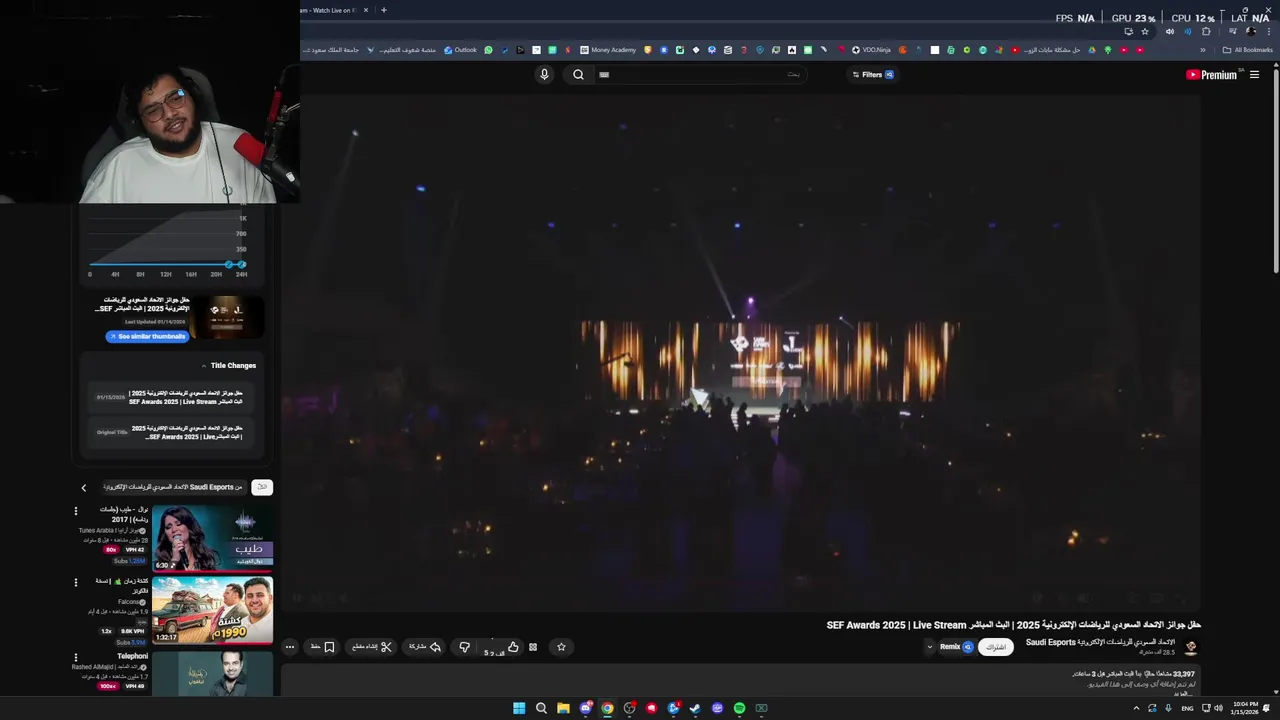The height and width of the screenshot is (720, 1280).
Task: Open browser extensions puzzle icon
Action: (1206, 31)
